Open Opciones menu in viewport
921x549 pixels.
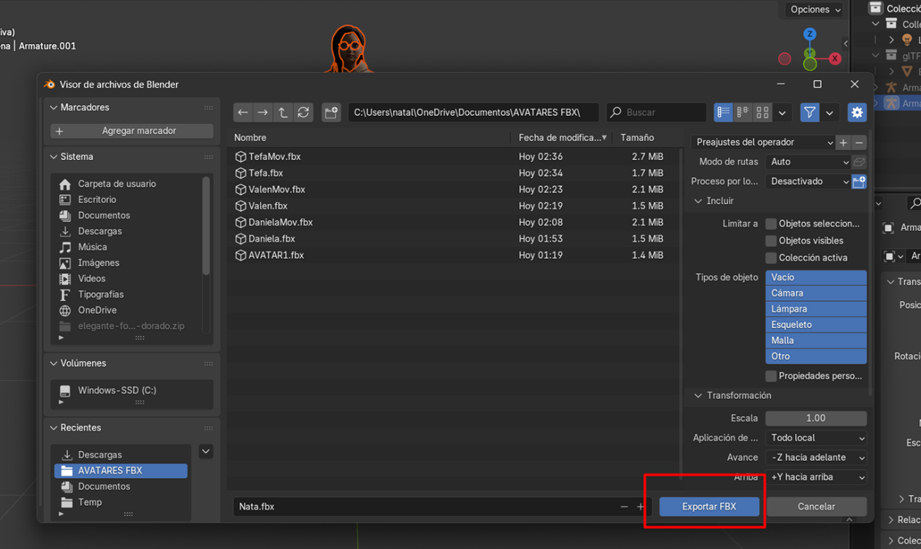[815, 9]
